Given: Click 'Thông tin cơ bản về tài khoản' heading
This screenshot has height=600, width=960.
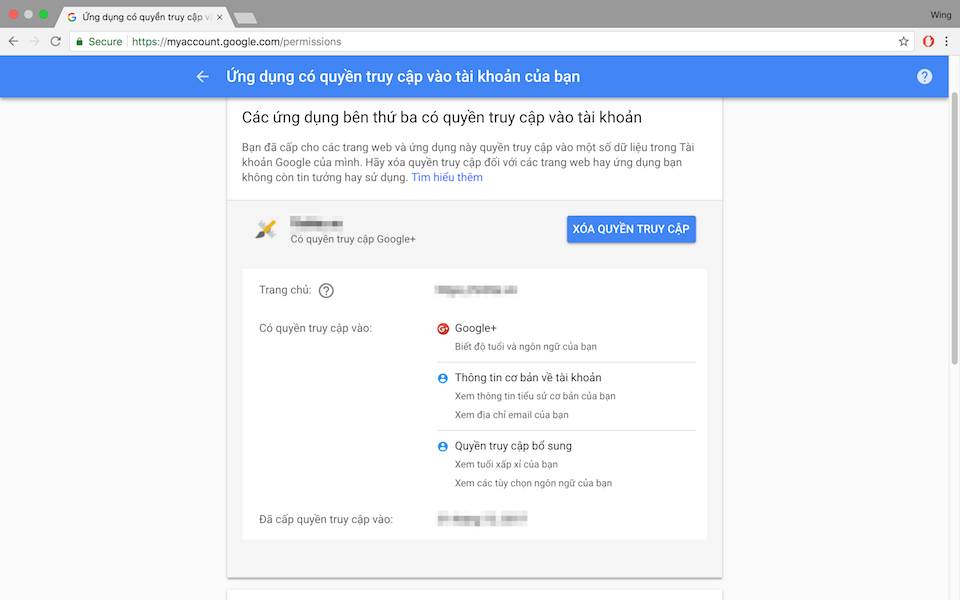Looking at the screenshot, I should [528, 378].
